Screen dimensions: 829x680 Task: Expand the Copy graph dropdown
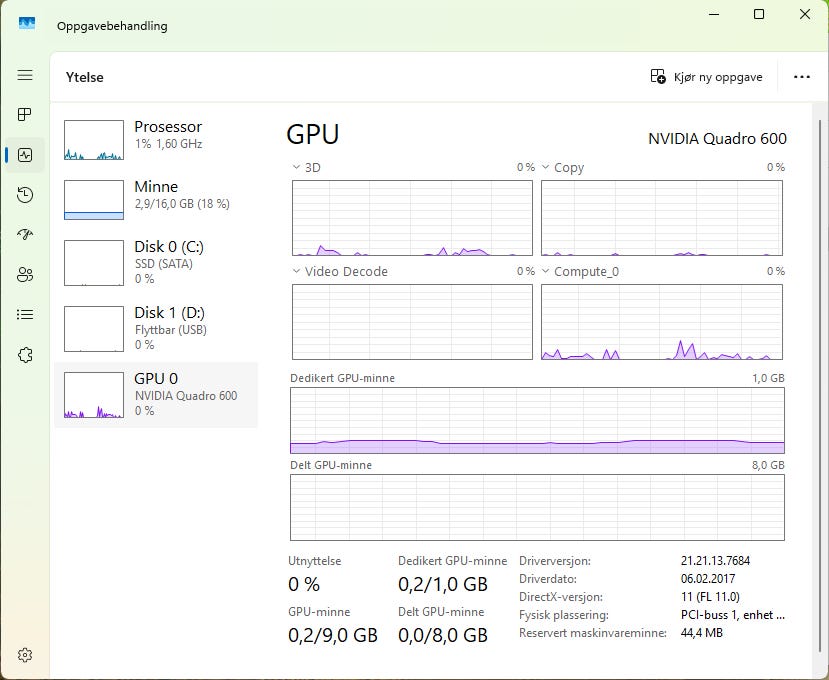[x=546, y=168]
